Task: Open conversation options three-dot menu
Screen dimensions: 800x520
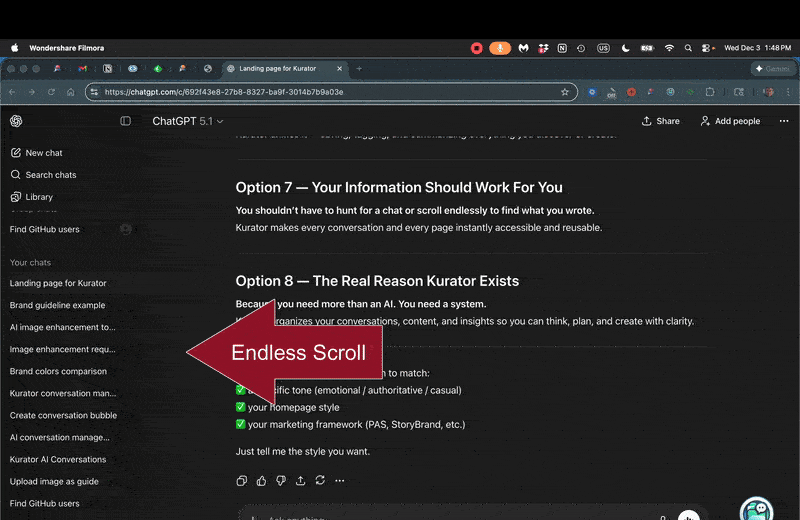Action: coord(784,121)
